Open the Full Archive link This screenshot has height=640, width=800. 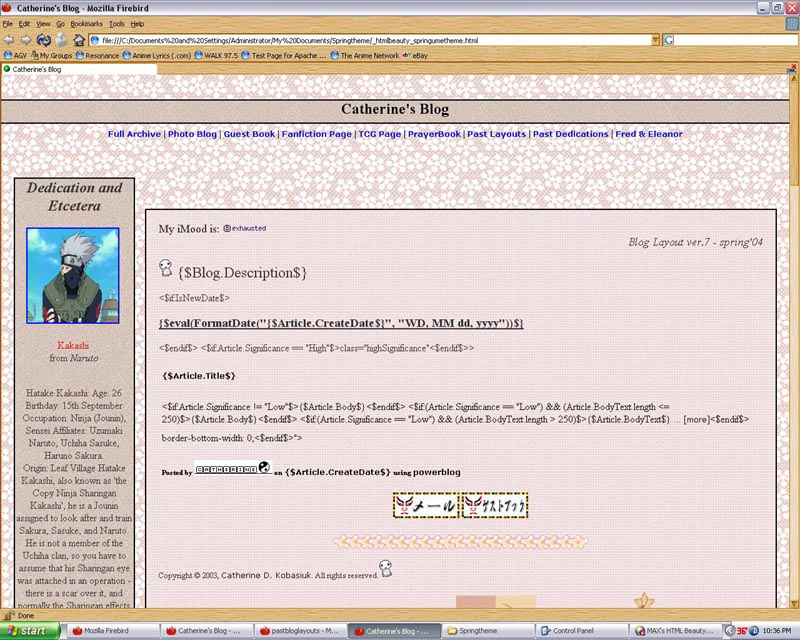[134, 134]
